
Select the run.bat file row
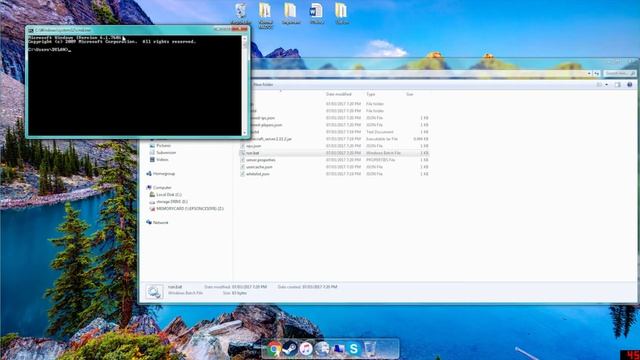[x=334, y=153]
